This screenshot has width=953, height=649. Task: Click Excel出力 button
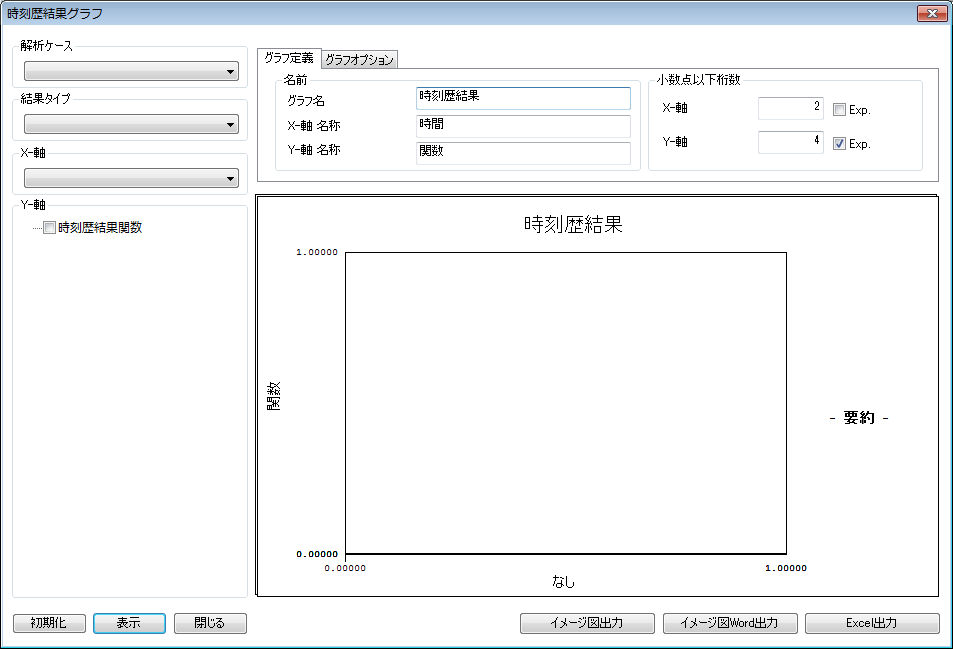[872, 623]
